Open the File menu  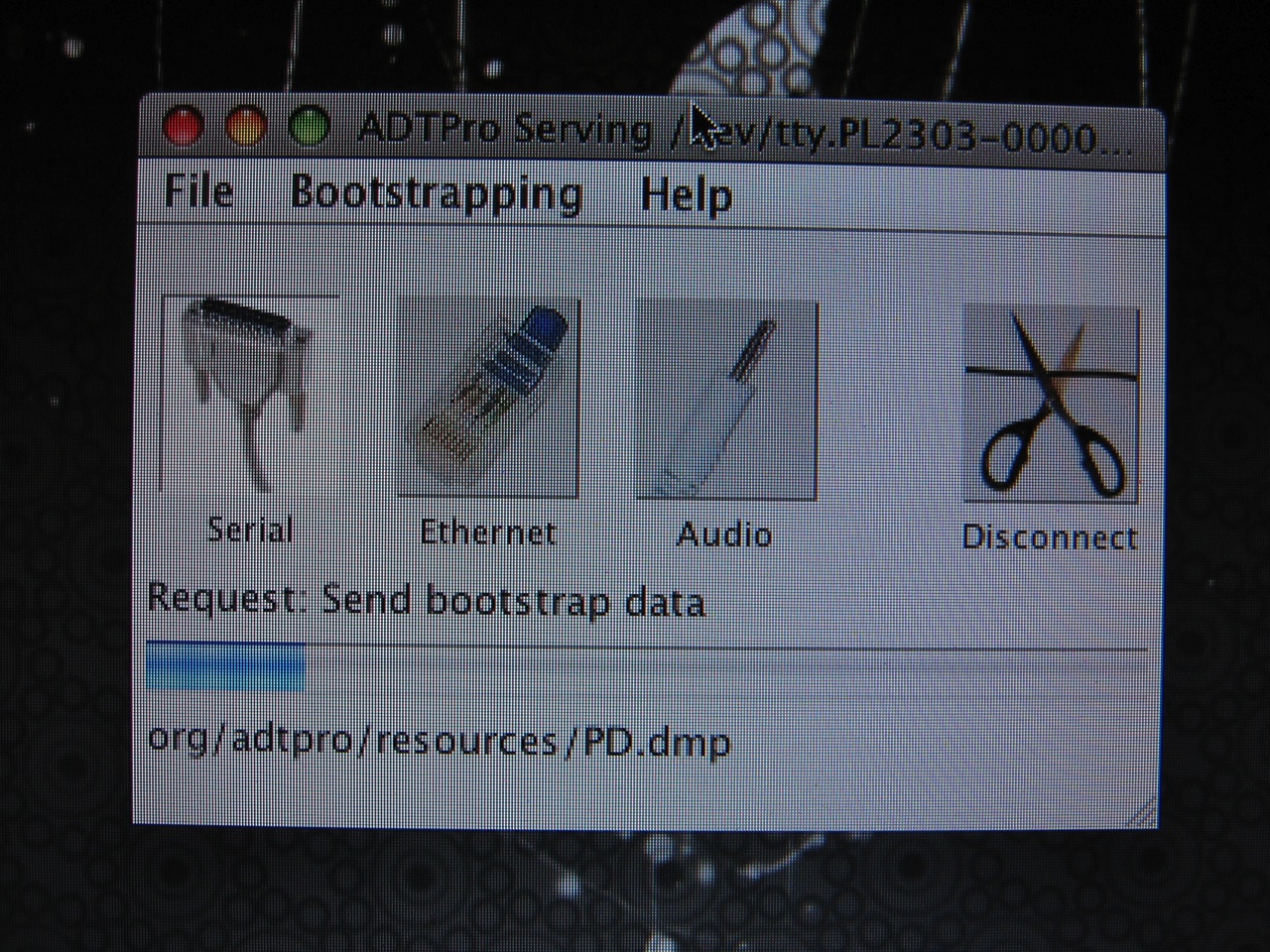tap(198, 191)
